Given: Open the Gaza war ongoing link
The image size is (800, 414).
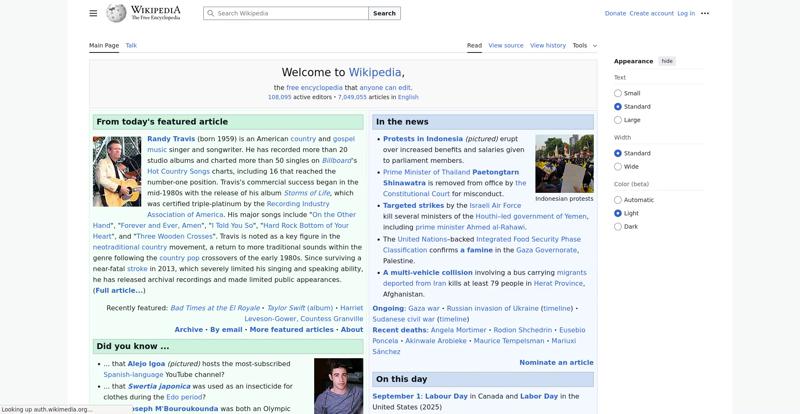Looking at the screenshot, I should tap(423, 308).
